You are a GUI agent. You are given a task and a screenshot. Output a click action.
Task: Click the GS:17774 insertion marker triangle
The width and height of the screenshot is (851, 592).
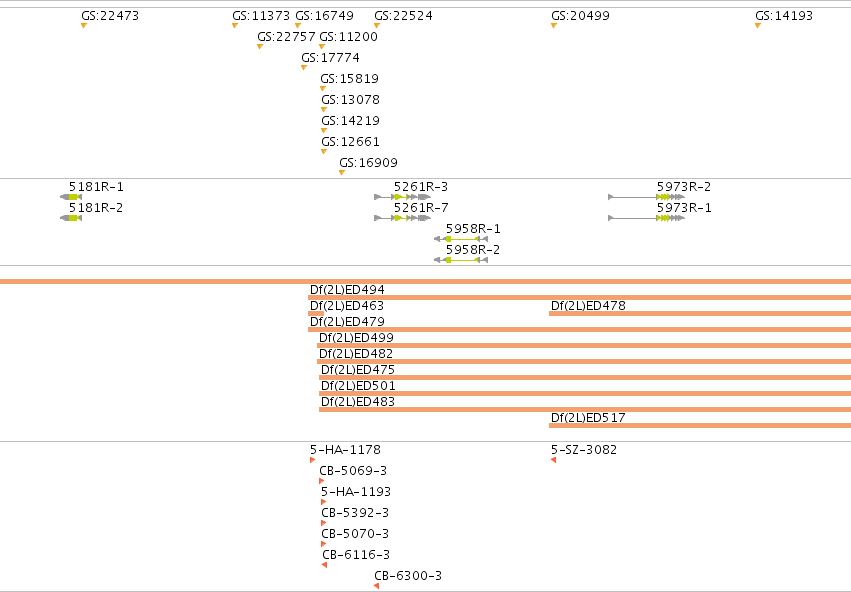[303, 68]
